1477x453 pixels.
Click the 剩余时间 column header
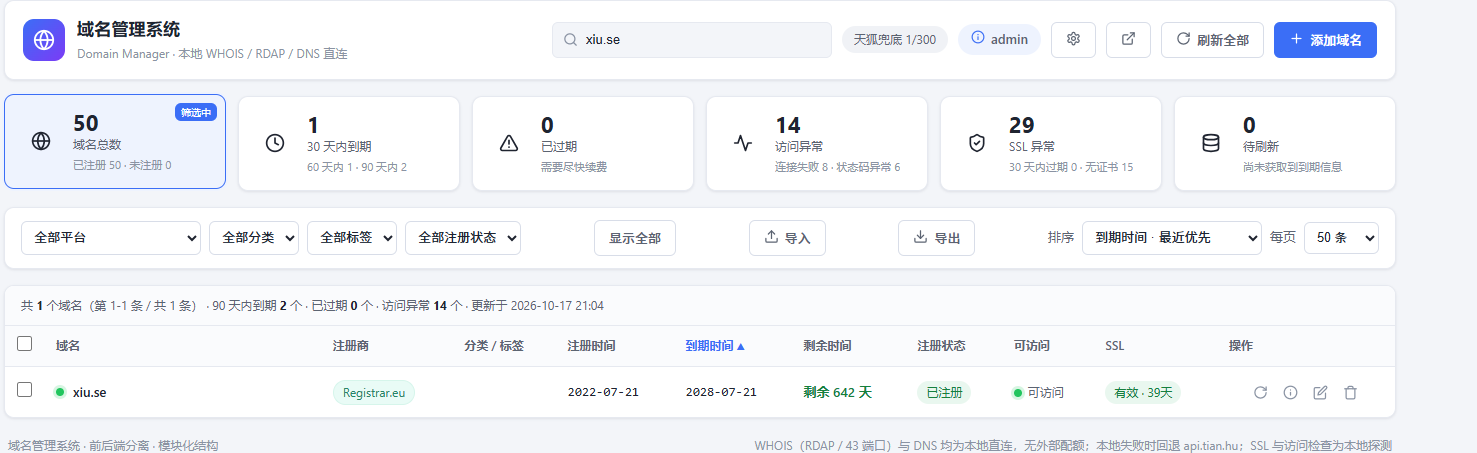tap(827, 346)
